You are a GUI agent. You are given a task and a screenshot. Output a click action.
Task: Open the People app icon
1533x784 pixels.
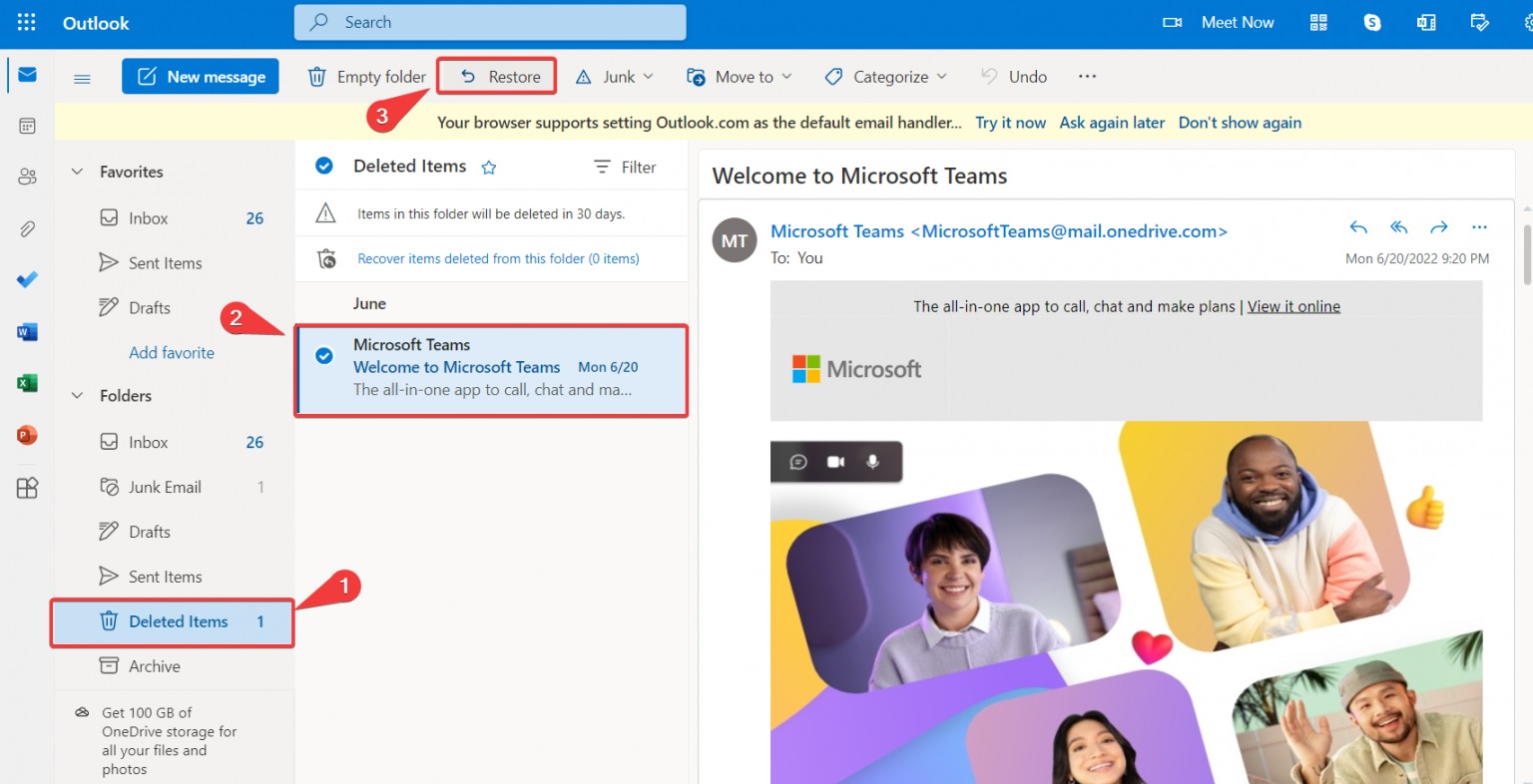pos(27,176)
